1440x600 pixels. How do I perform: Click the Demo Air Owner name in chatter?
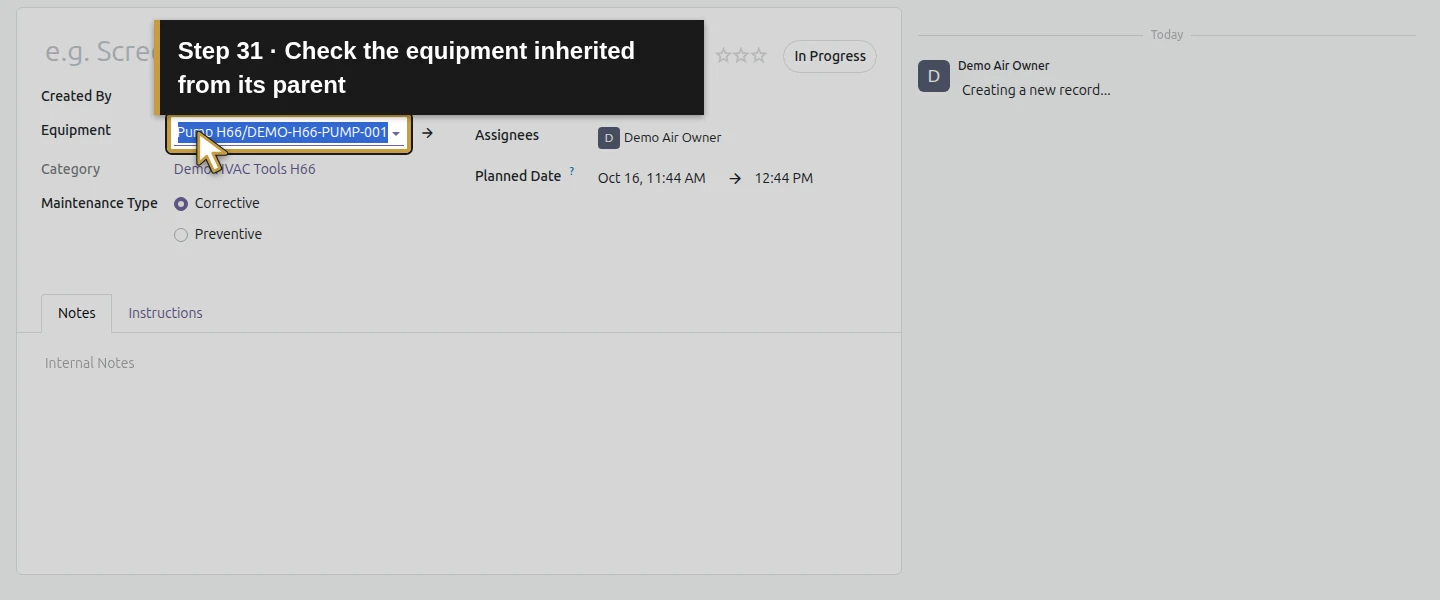tap(1004, 66)
